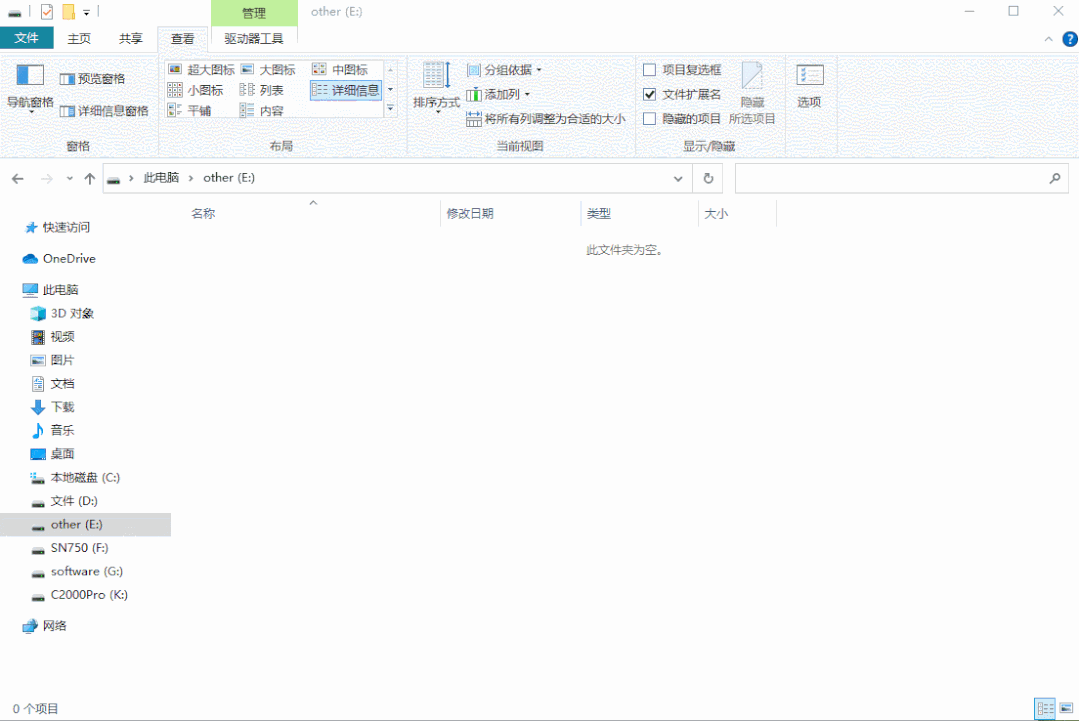The image size is (1079, 721).
Task: Click the refresh icon in address bar
Action: (708, 178)
